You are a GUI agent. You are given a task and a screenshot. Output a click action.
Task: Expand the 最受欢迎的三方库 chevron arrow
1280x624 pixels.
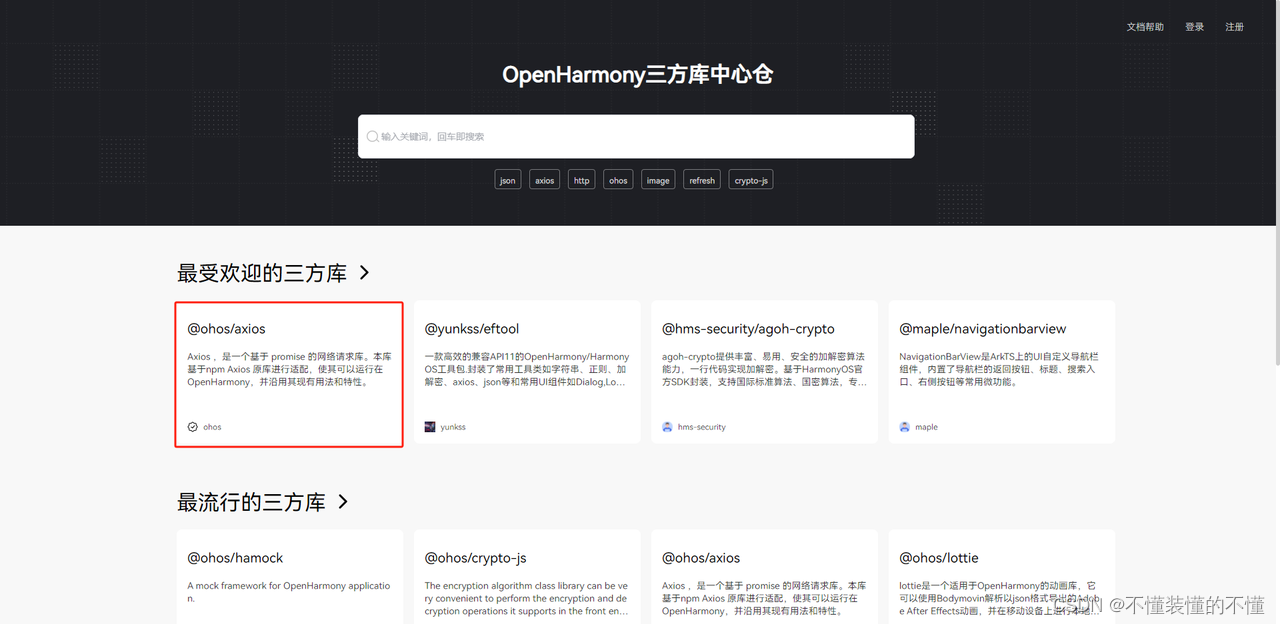pos(364,272)
